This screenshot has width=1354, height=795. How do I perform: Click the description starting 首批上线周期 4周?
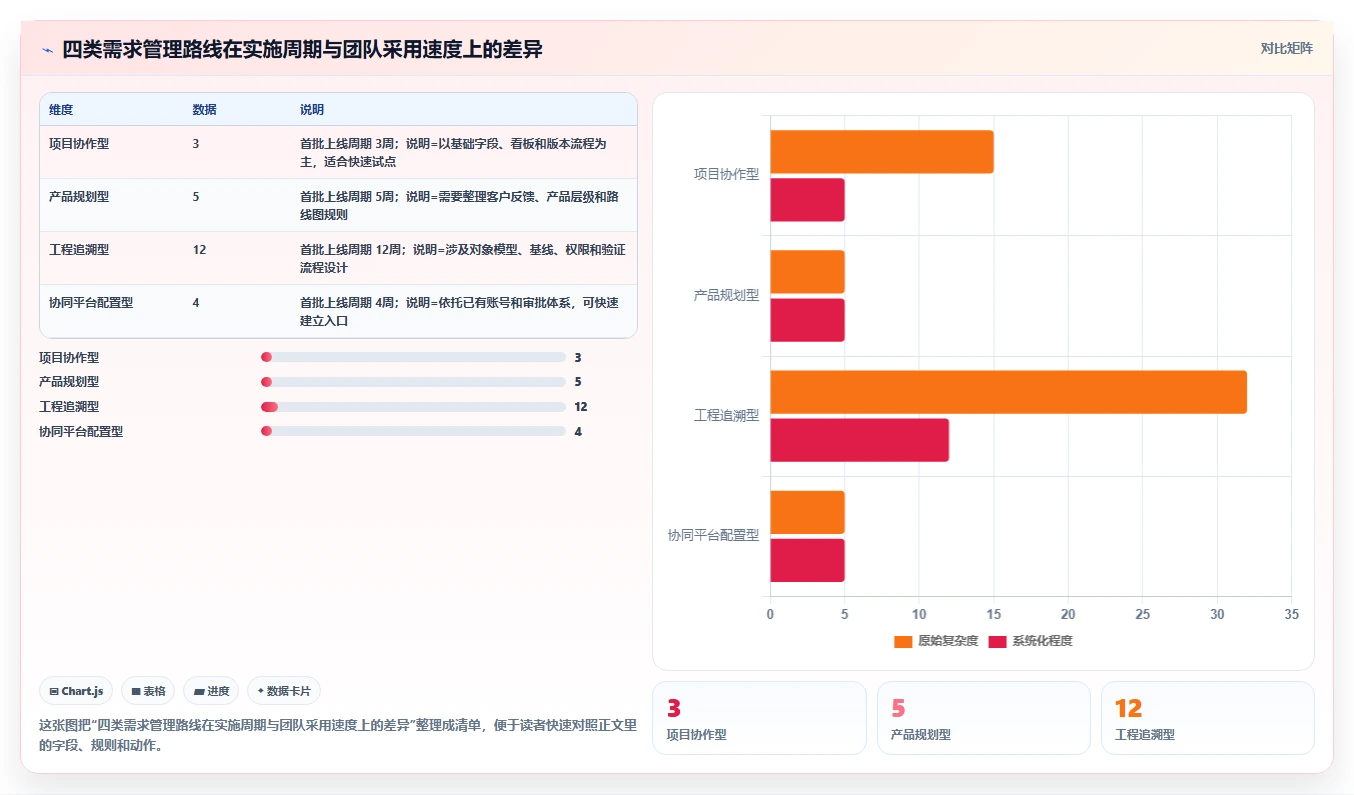click(x=459, y=311)
